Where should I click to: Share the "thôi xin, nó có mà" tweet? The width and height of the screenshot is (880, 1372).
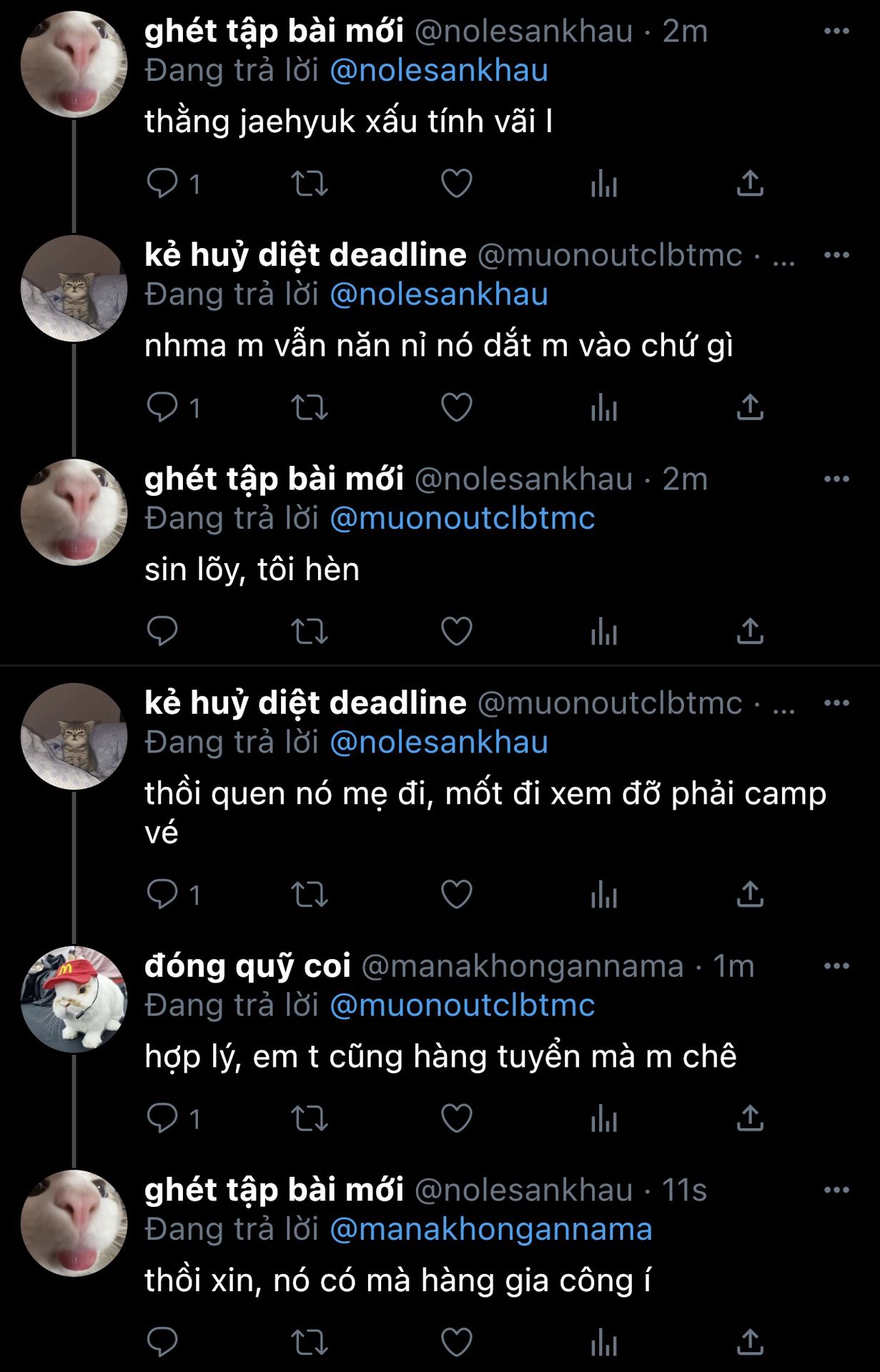[x=750, y=1342]
